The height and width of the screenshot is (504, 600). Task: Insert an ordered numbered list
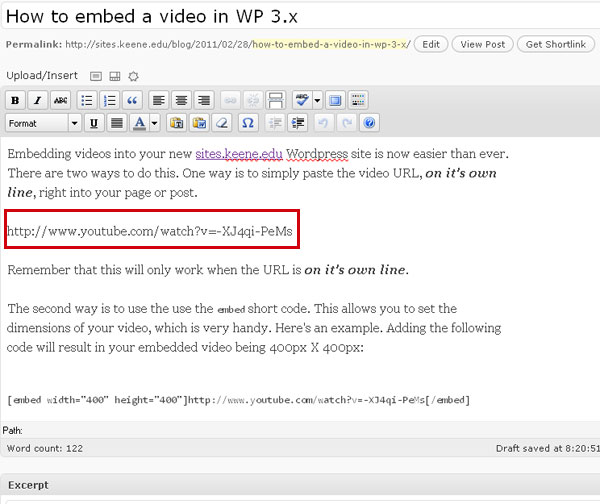[109, 100]
